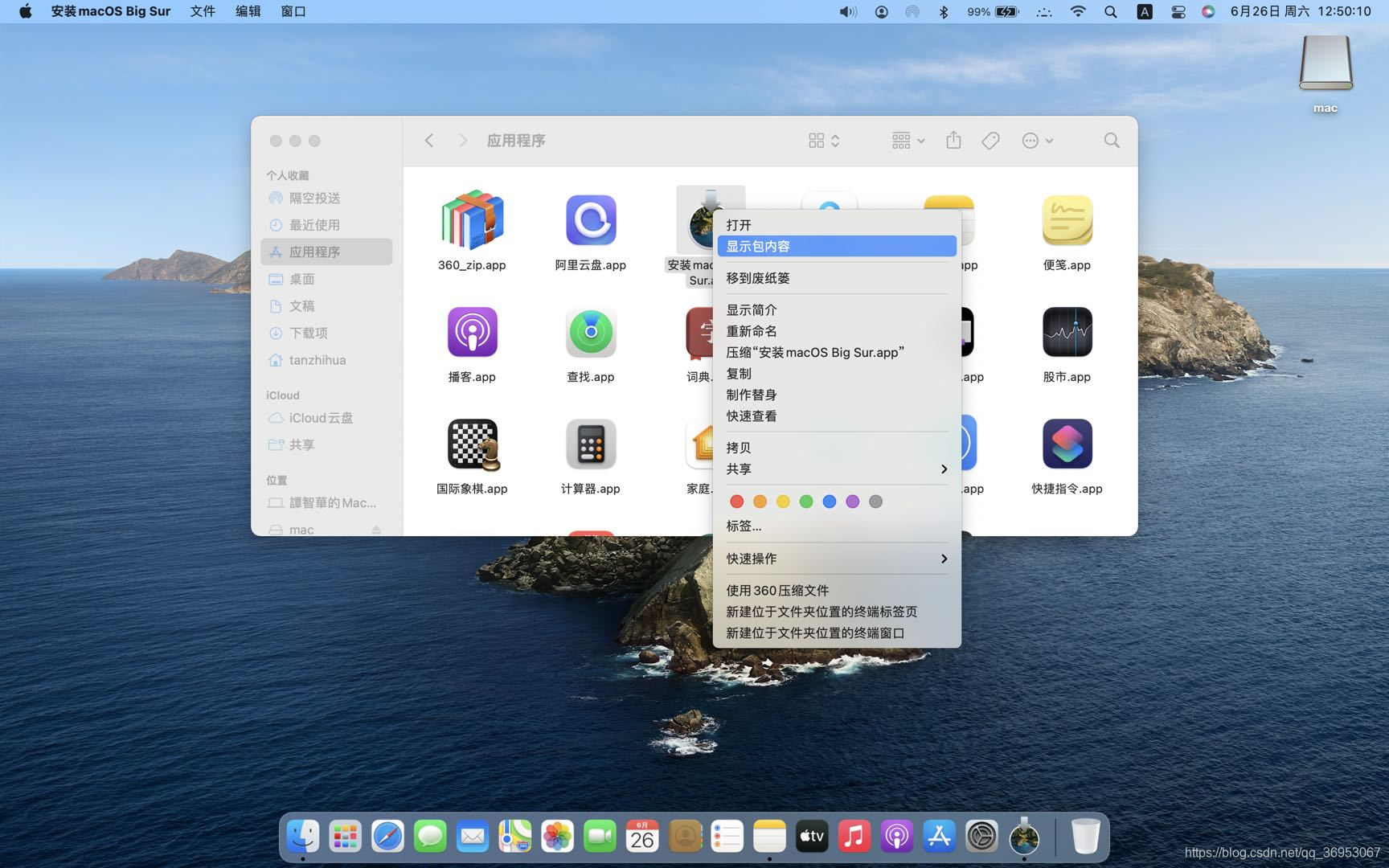
Task: Open the 文件 menu in menu bar
Action: point(203,12)
